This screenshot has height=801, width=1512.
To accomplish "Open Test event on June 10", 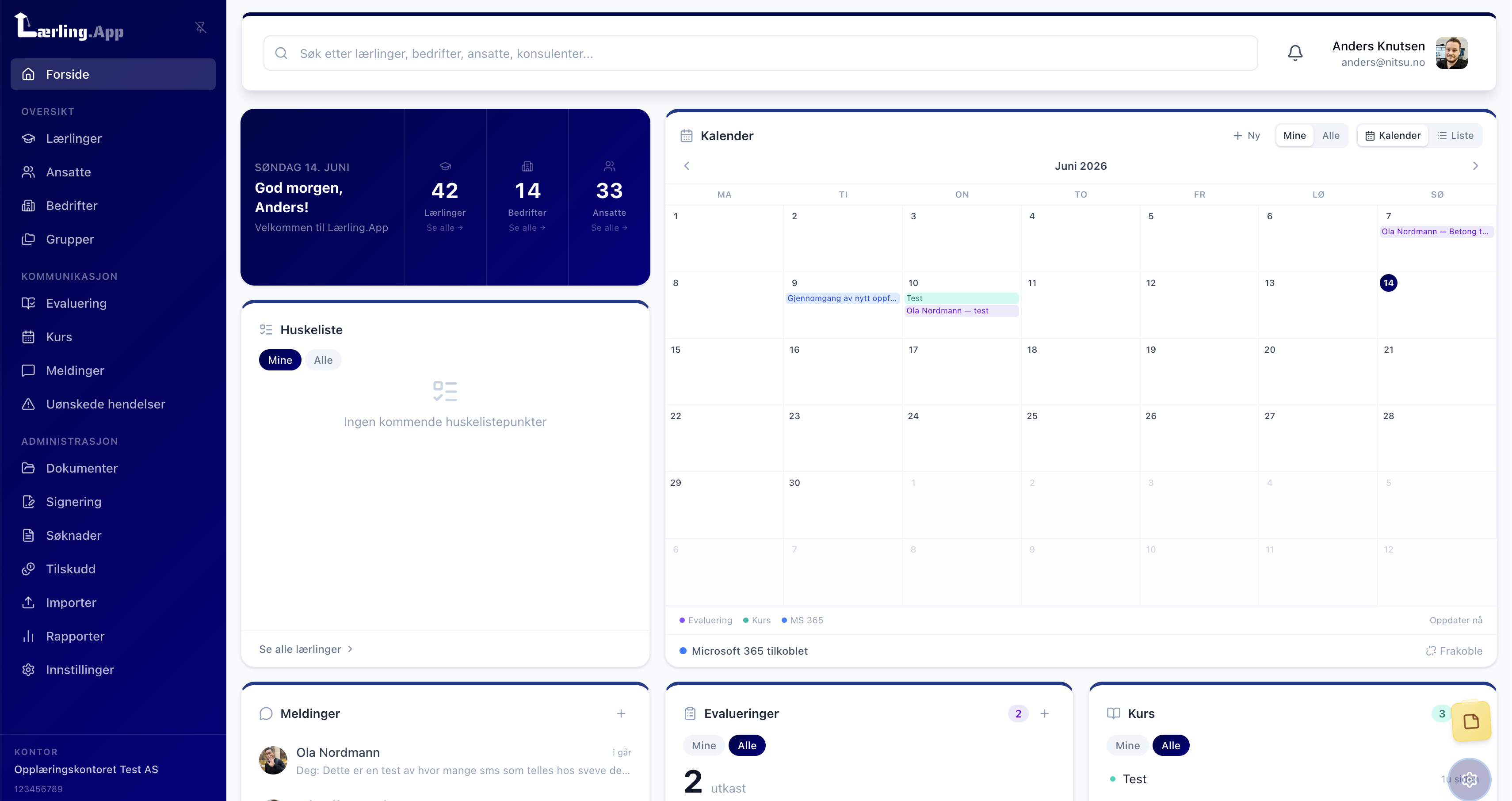I will (x=961, y=298).
